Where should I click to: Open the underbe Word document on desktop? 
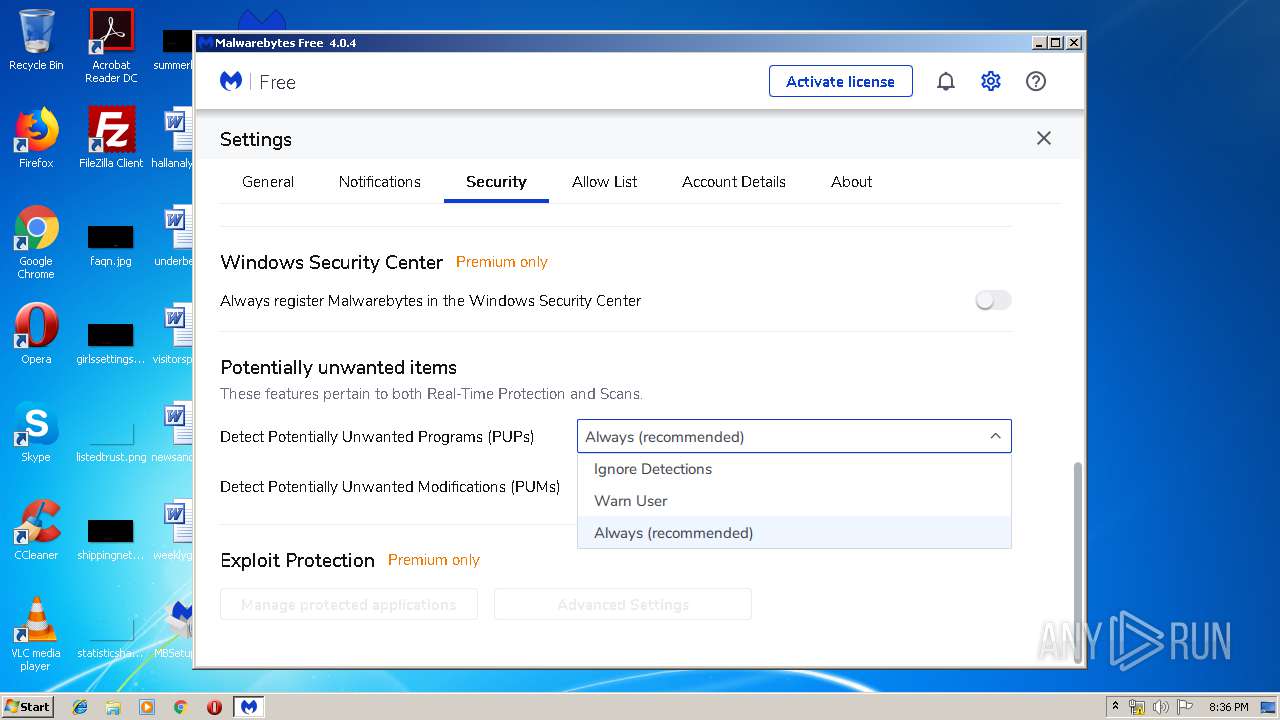(x=174, y=235)
